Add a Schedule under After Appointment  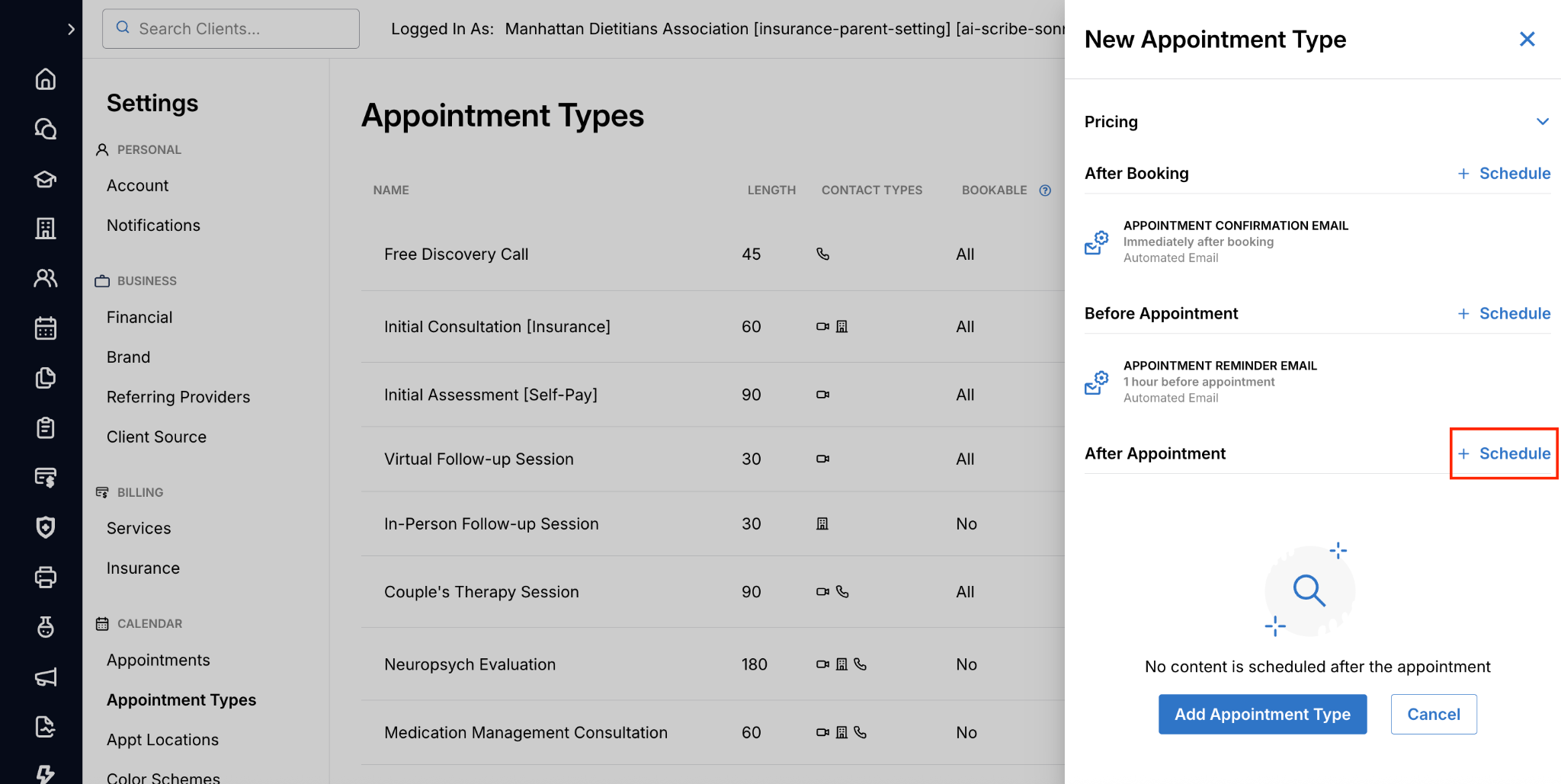[1505, 454]
